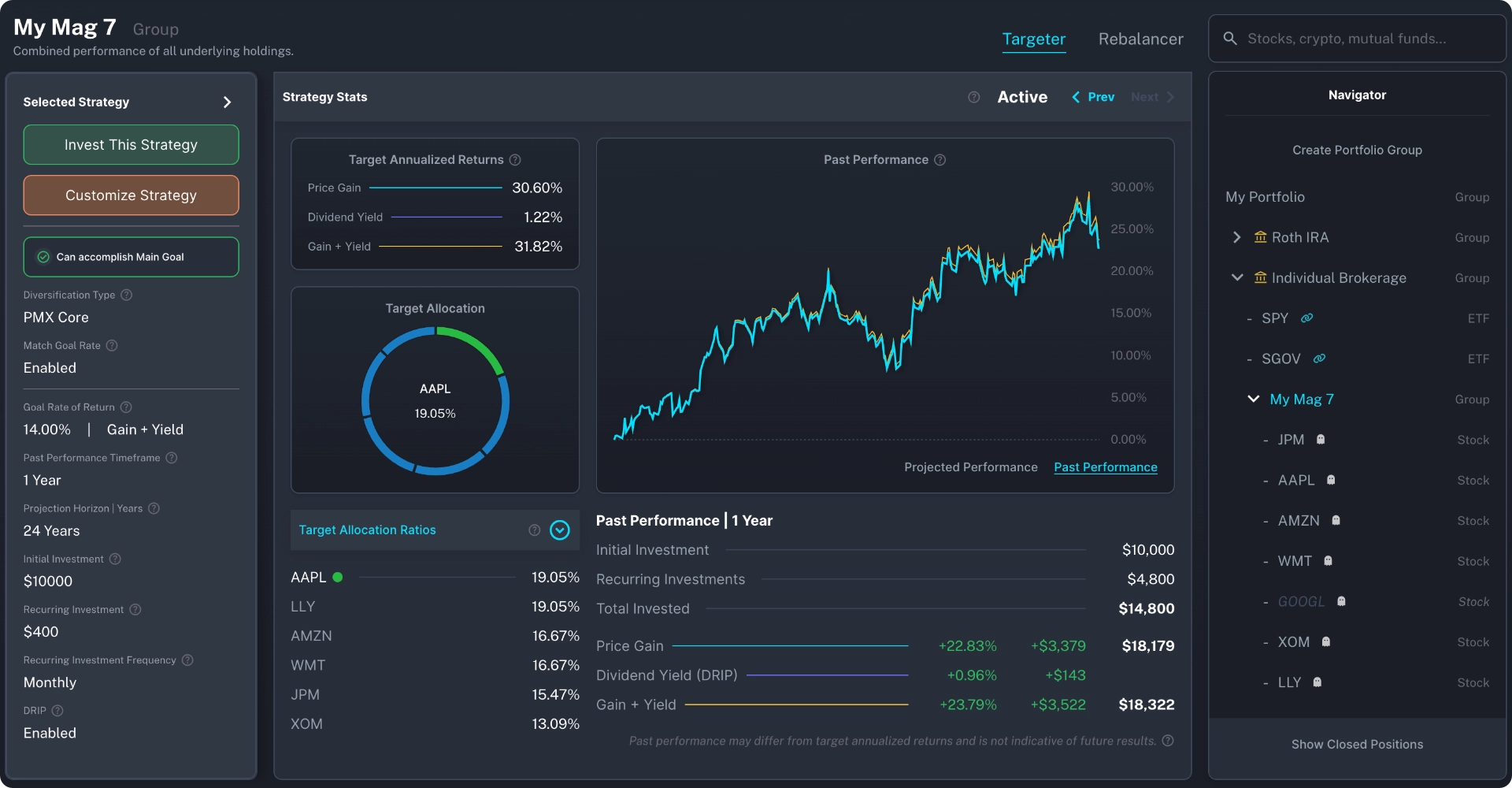Go to Prev strategy
This screenshot has width=1512, height=788.
point(1093,97)
